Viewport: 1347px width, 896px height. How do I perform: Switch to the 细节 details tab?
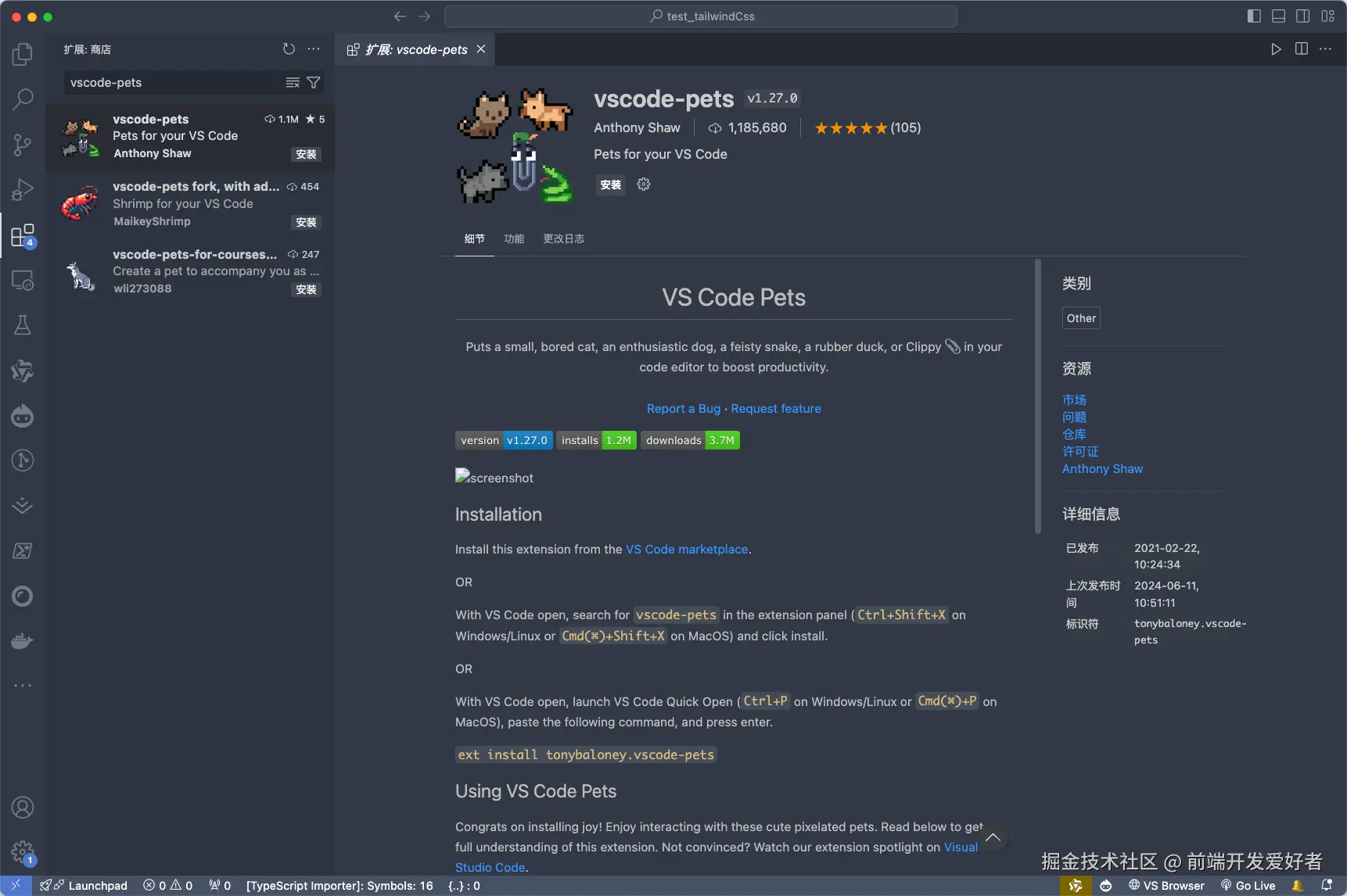tap(475, 239)
